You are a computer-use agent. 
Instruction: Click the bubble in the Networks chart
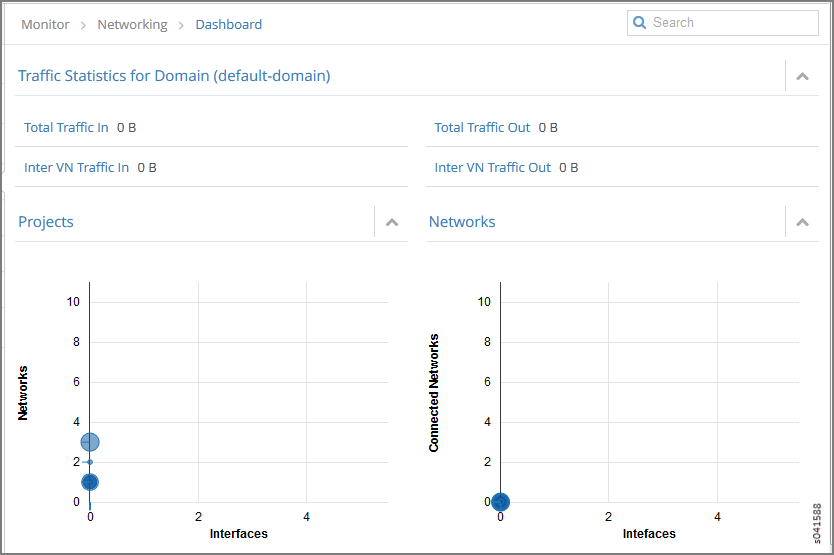click(500, 502)
